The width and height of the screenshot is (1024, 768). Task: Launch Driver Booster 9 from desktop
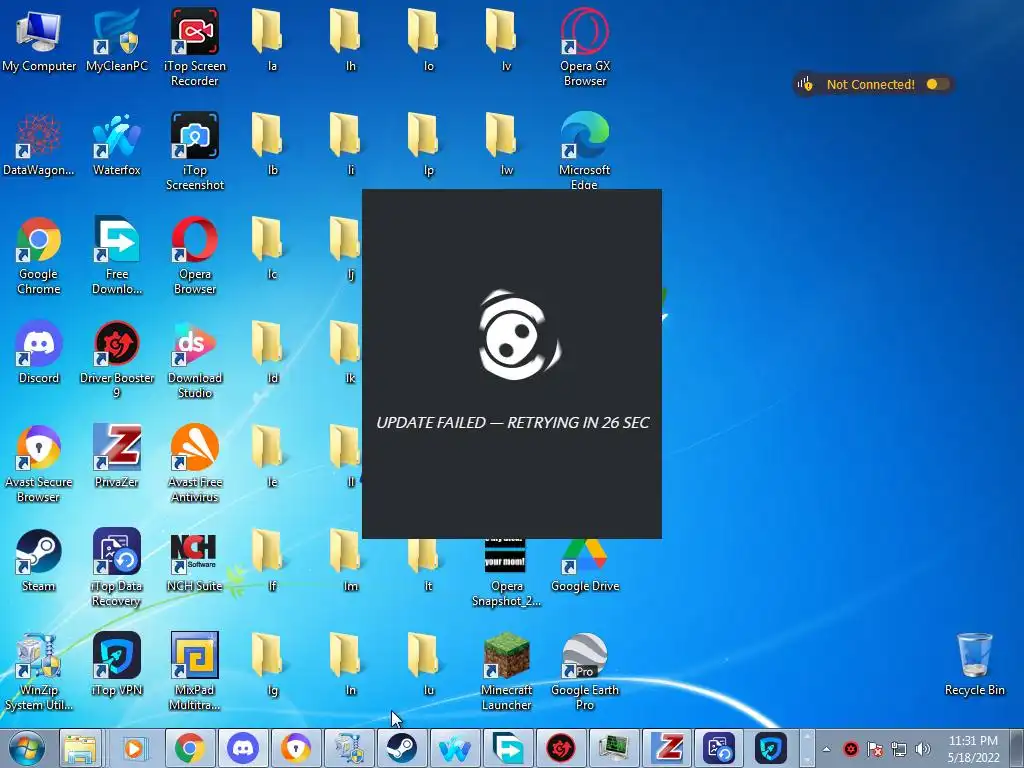tap(117, 359)
